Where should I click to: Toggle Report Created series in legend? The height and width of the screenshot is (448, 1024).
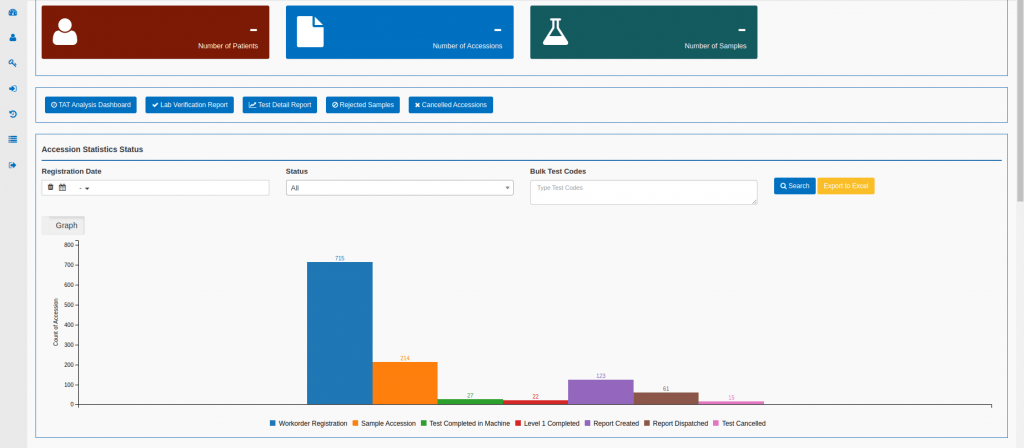pyautogui.click(x=611, y=424)
